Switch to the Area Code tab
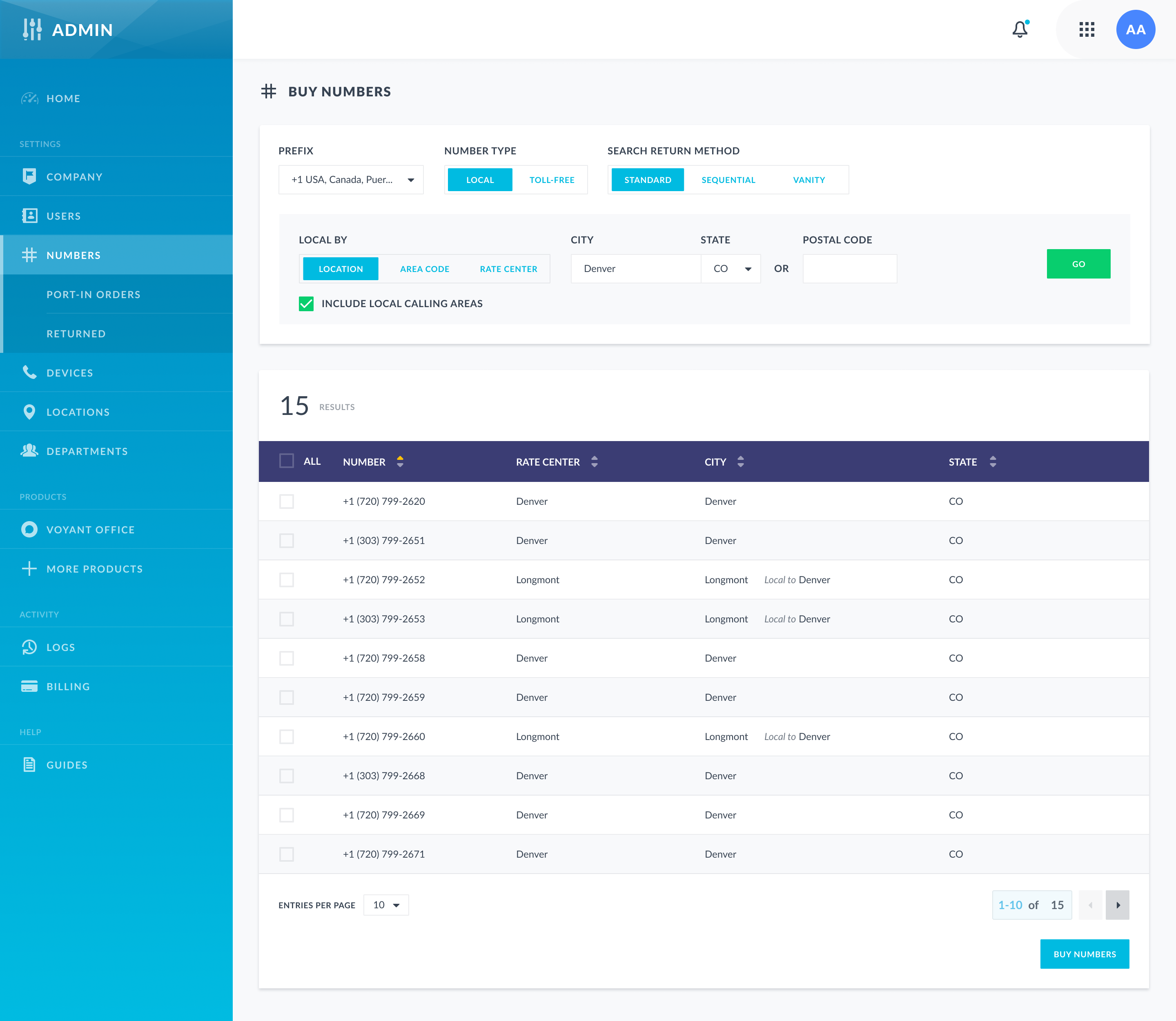Screen dimensions: 1176x1021 (x=425, y=269)
